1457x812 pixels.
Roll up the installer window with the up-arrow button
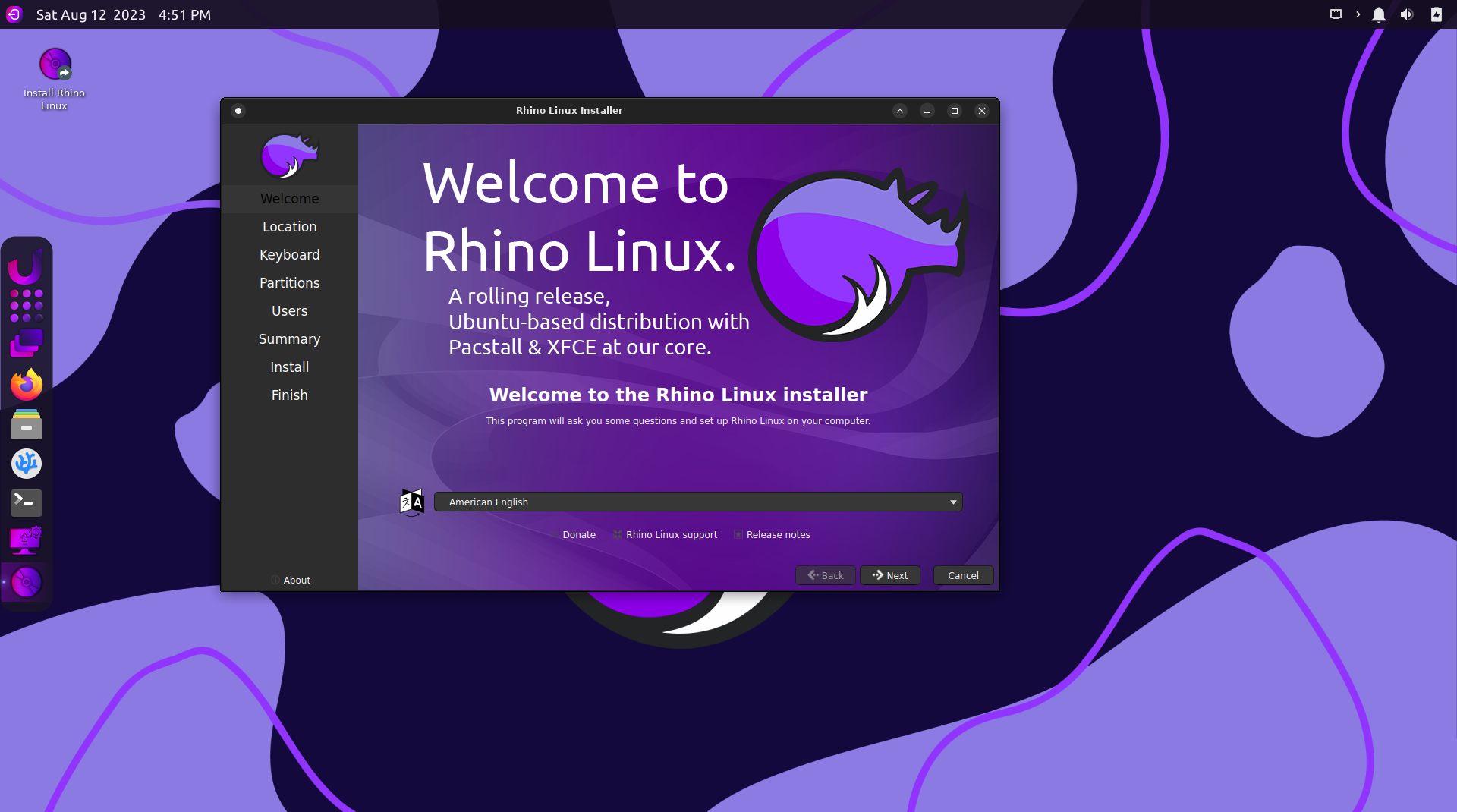click(x=900, y=111)
